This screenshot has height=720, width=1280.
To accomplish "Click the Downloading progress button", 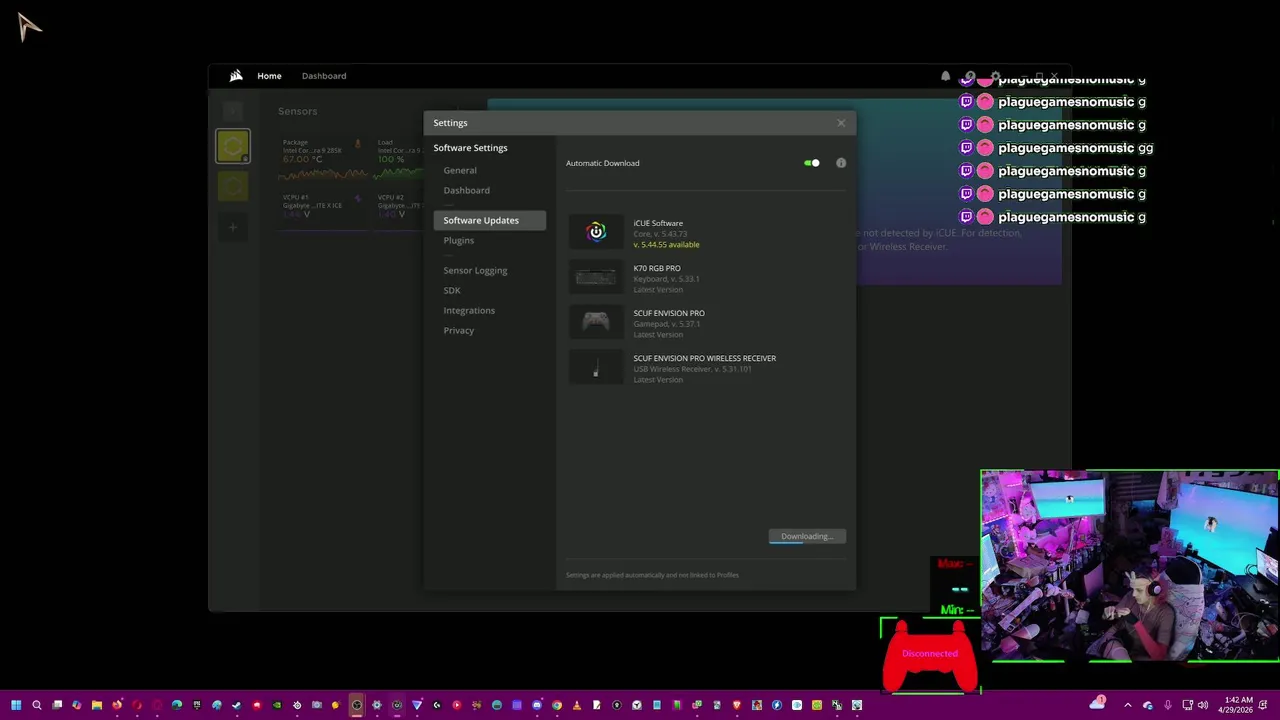I will [807, 536].
